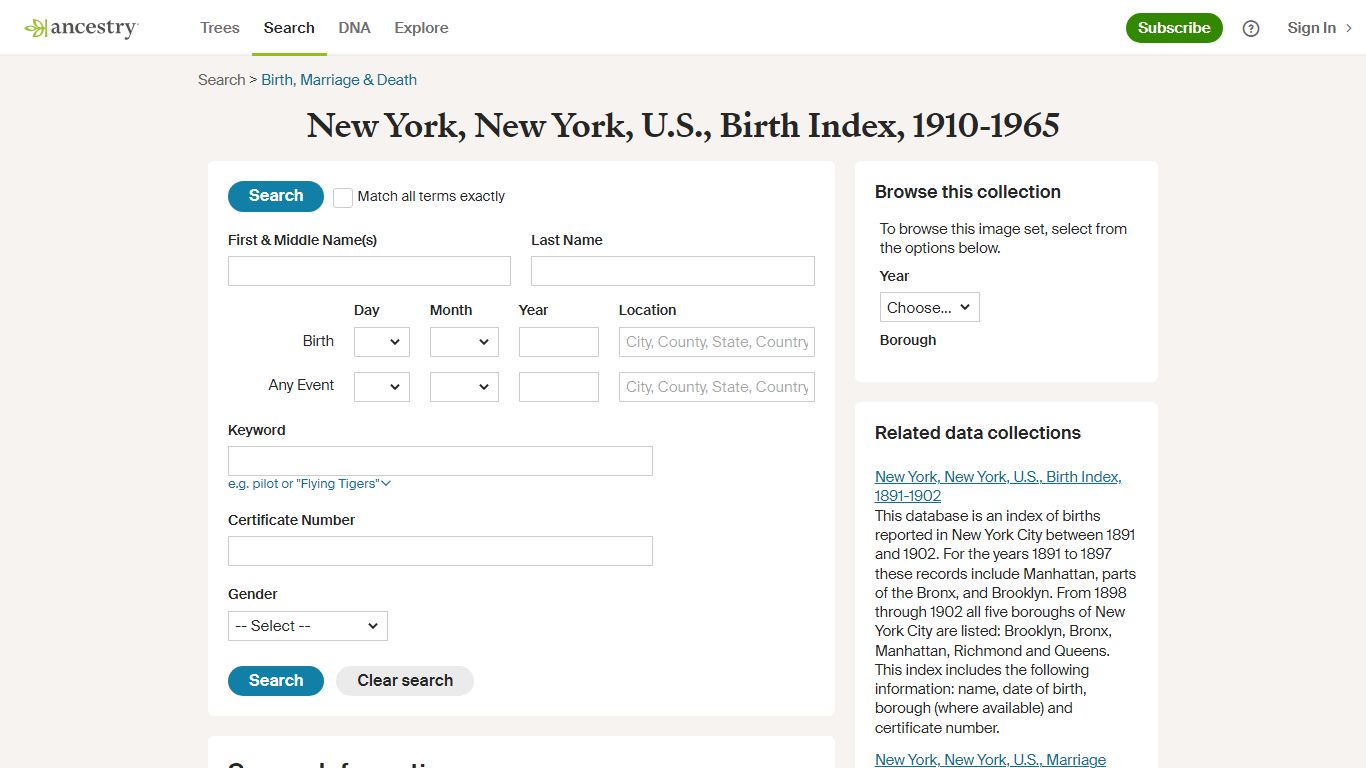Screen dimensions: 1366x768
Task: Open the DNA menu
Action: (x=354, y=28)
